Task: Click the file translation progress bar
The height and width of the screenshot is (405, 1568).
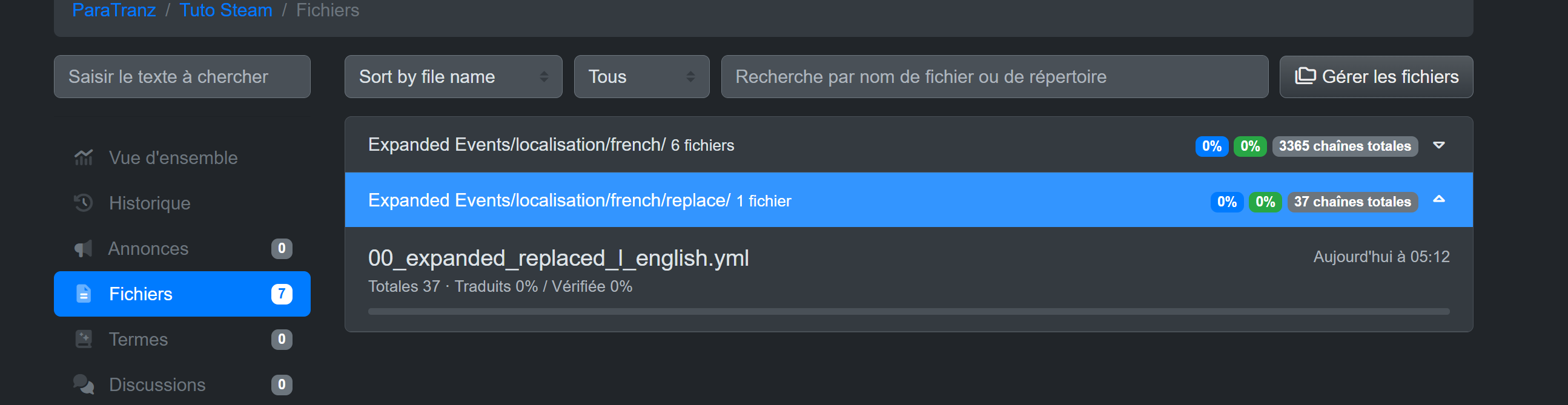Action: (909, 311)
